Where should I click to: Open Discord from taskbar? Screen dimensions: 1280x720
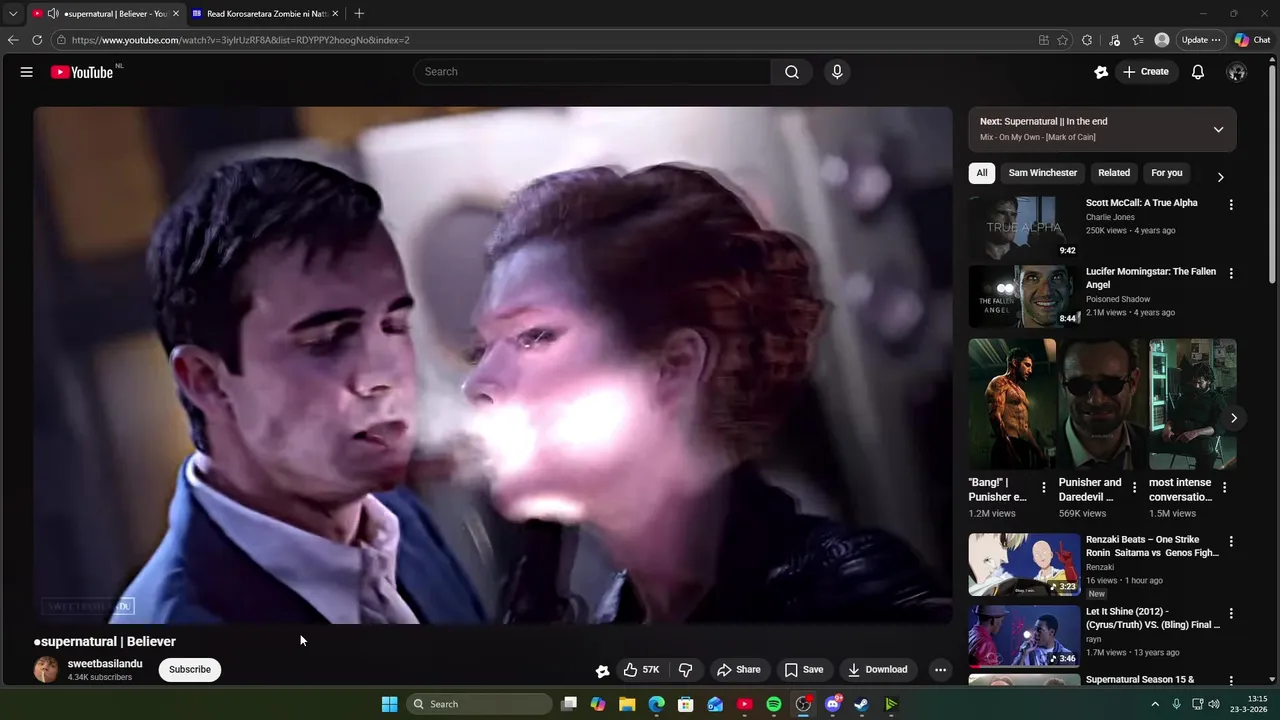(x=833, y=704)
